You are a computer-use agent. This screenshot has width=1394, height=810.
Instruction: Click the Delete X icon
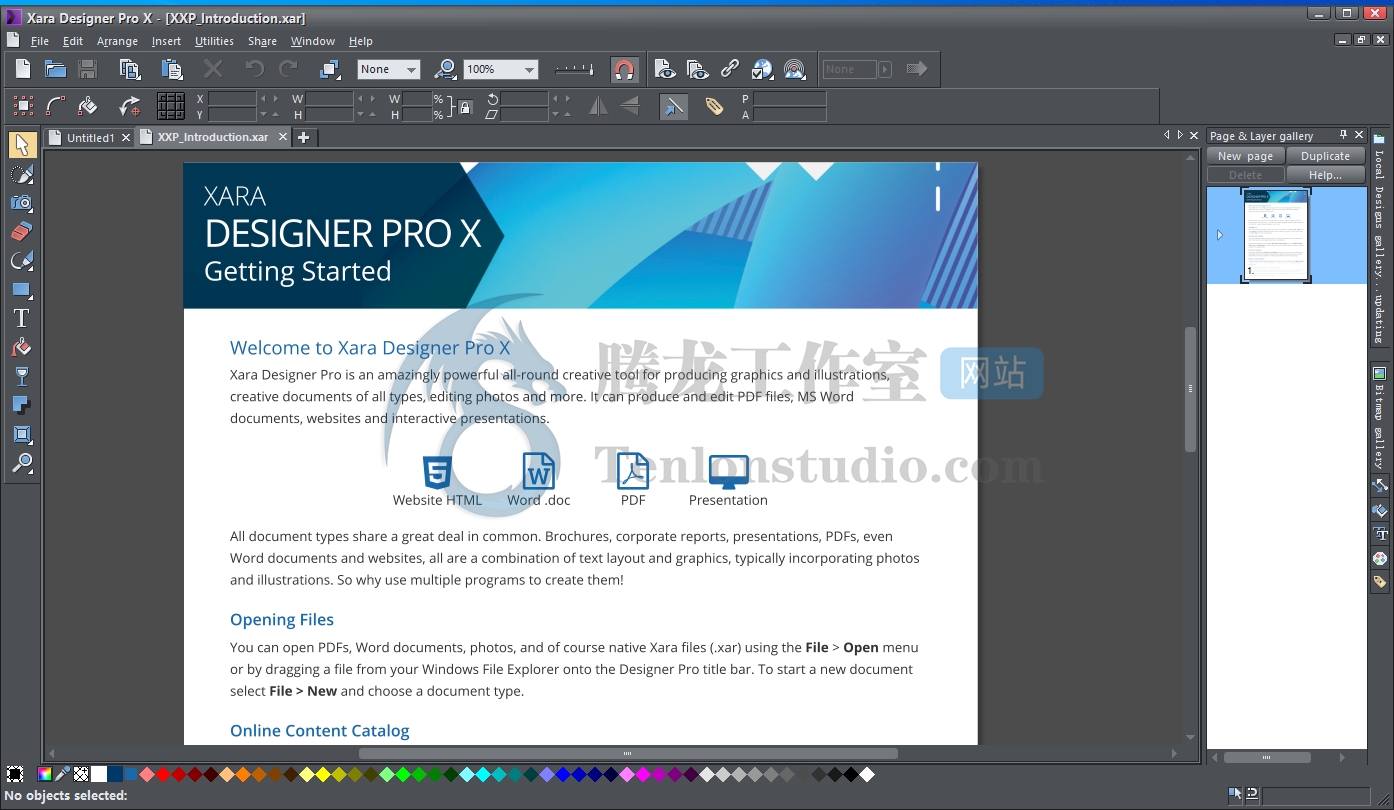[213, 69]
